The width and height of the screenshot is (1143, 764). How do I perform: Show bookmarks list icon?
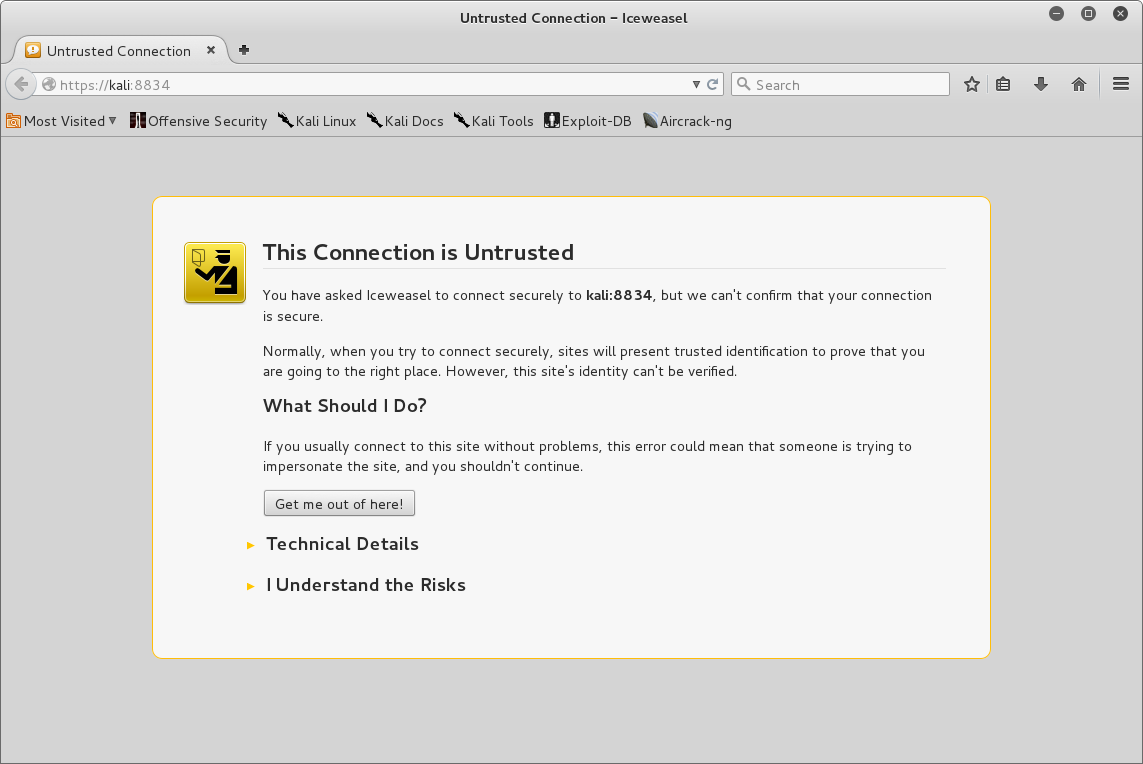click(1003, 85)
